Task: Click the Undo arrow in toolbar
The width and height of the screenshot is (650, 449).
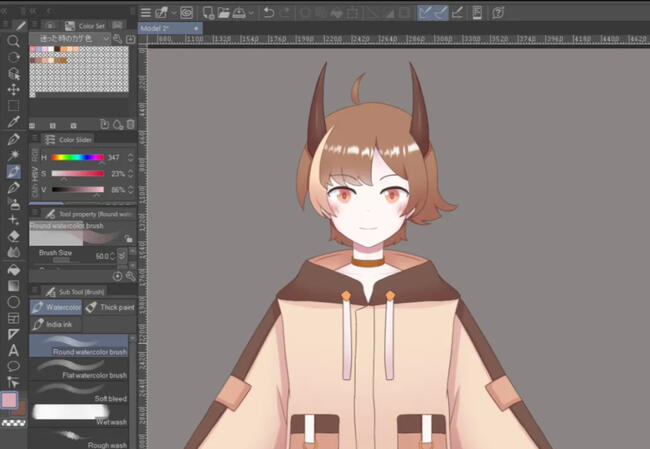Action: point(268,13)
